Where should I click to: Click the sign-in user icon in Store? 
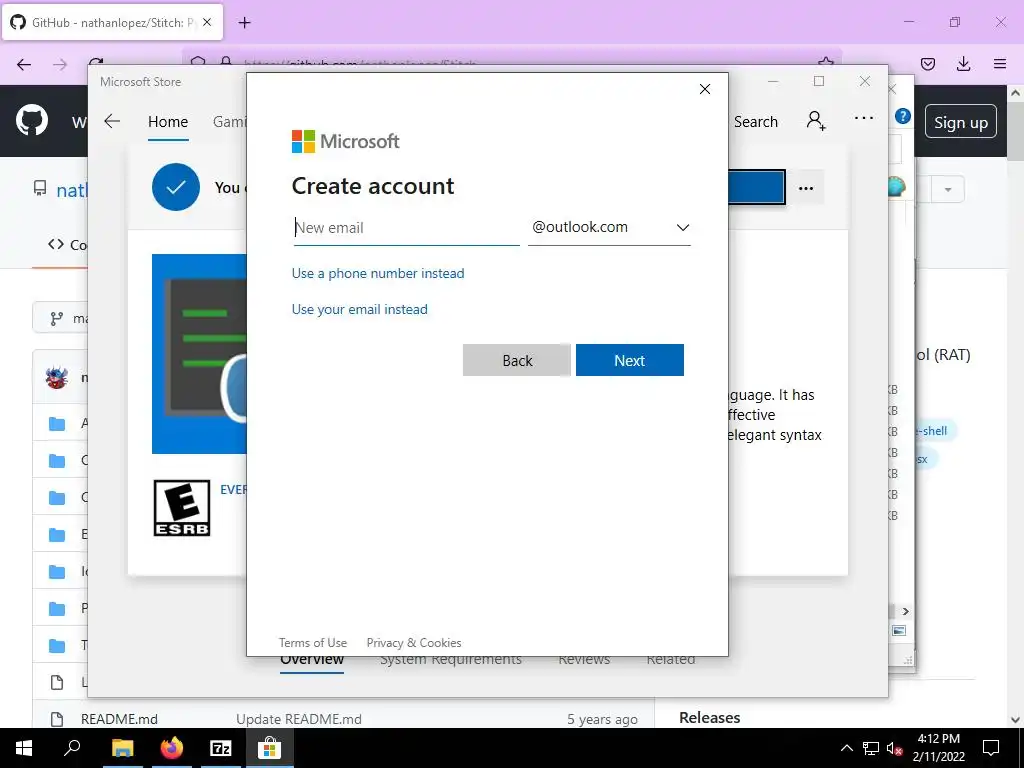pos(816,120)
